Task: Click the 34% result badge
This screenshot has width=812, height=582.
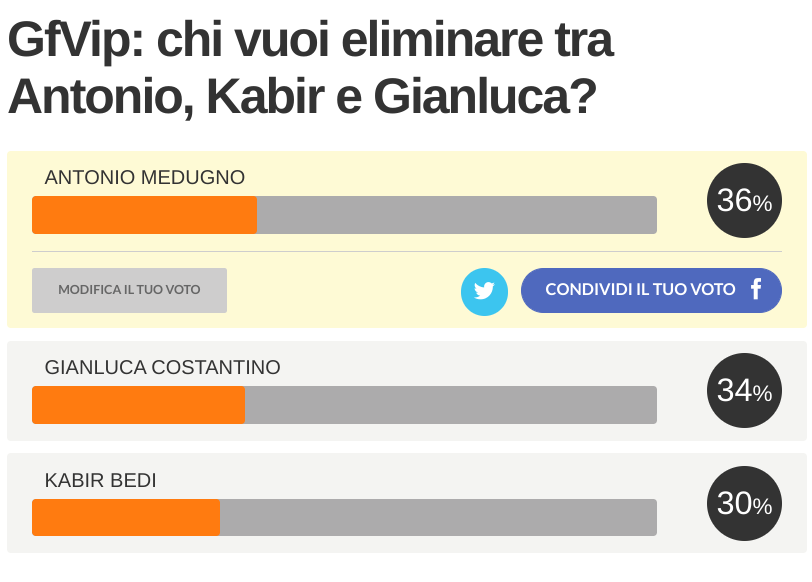Action: (744, 390)
